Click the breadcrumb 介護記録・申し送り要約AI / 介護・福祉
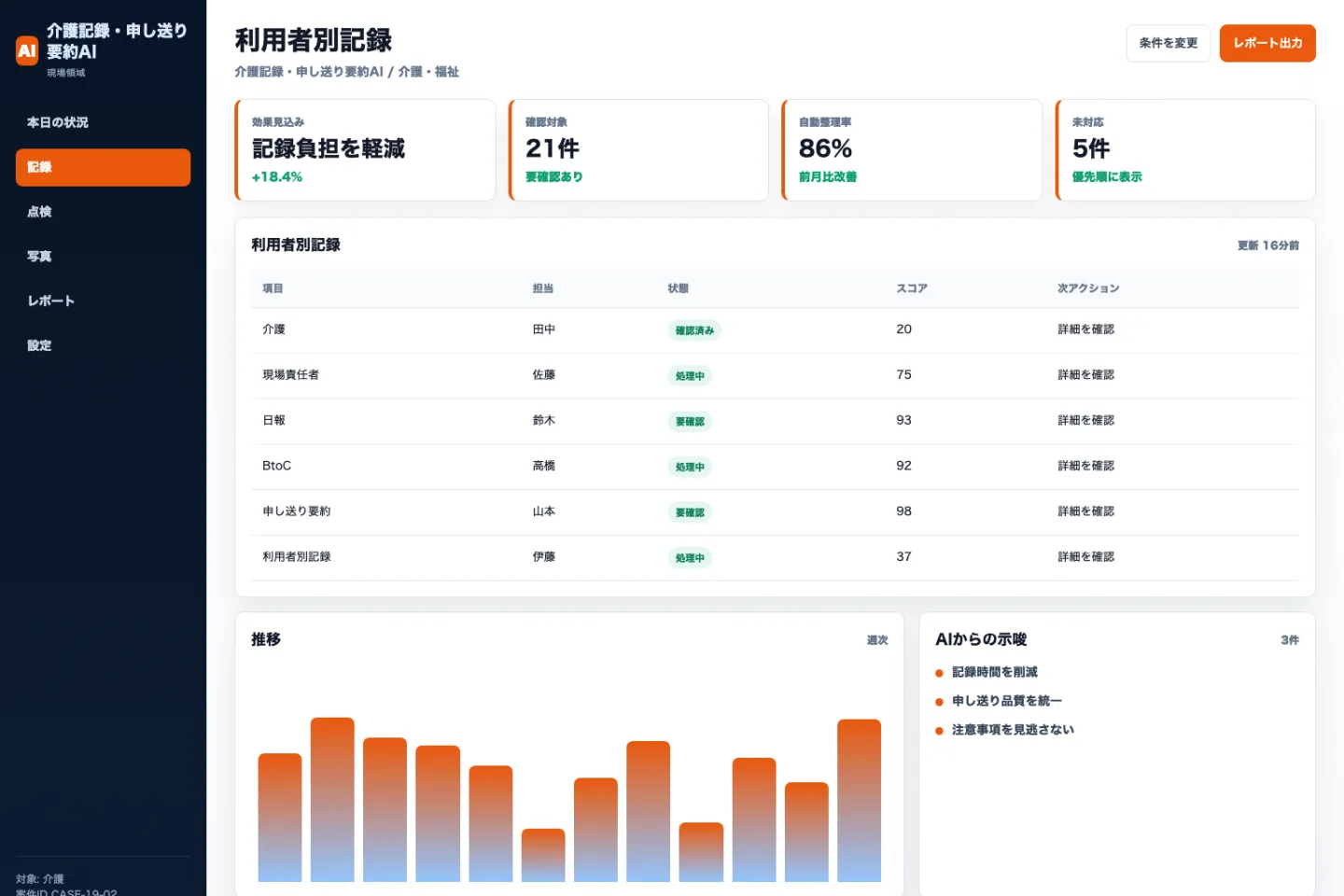This screenshot has width=1344, height=896. 346,72
